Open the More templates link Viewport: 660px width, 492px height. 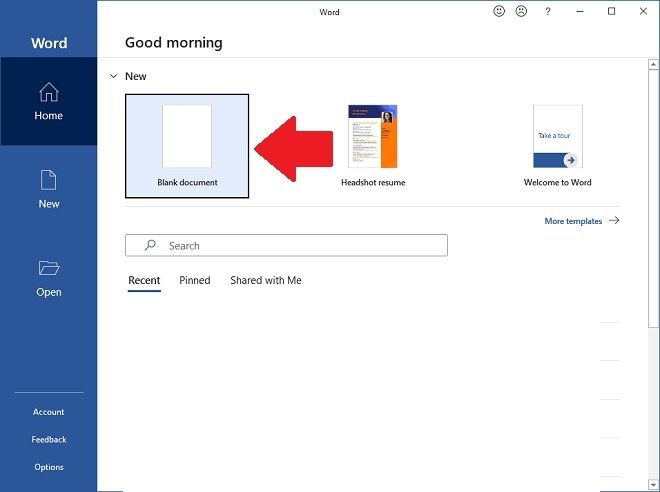click(573, 221)
